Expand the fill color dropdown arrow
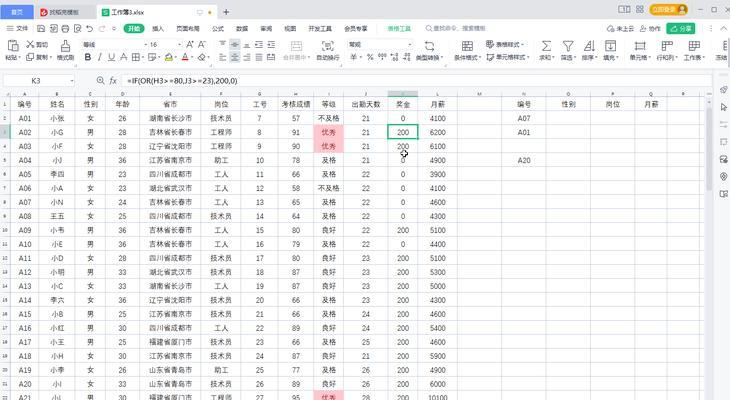The image size is (730, 400). click(x=176, y=57)
